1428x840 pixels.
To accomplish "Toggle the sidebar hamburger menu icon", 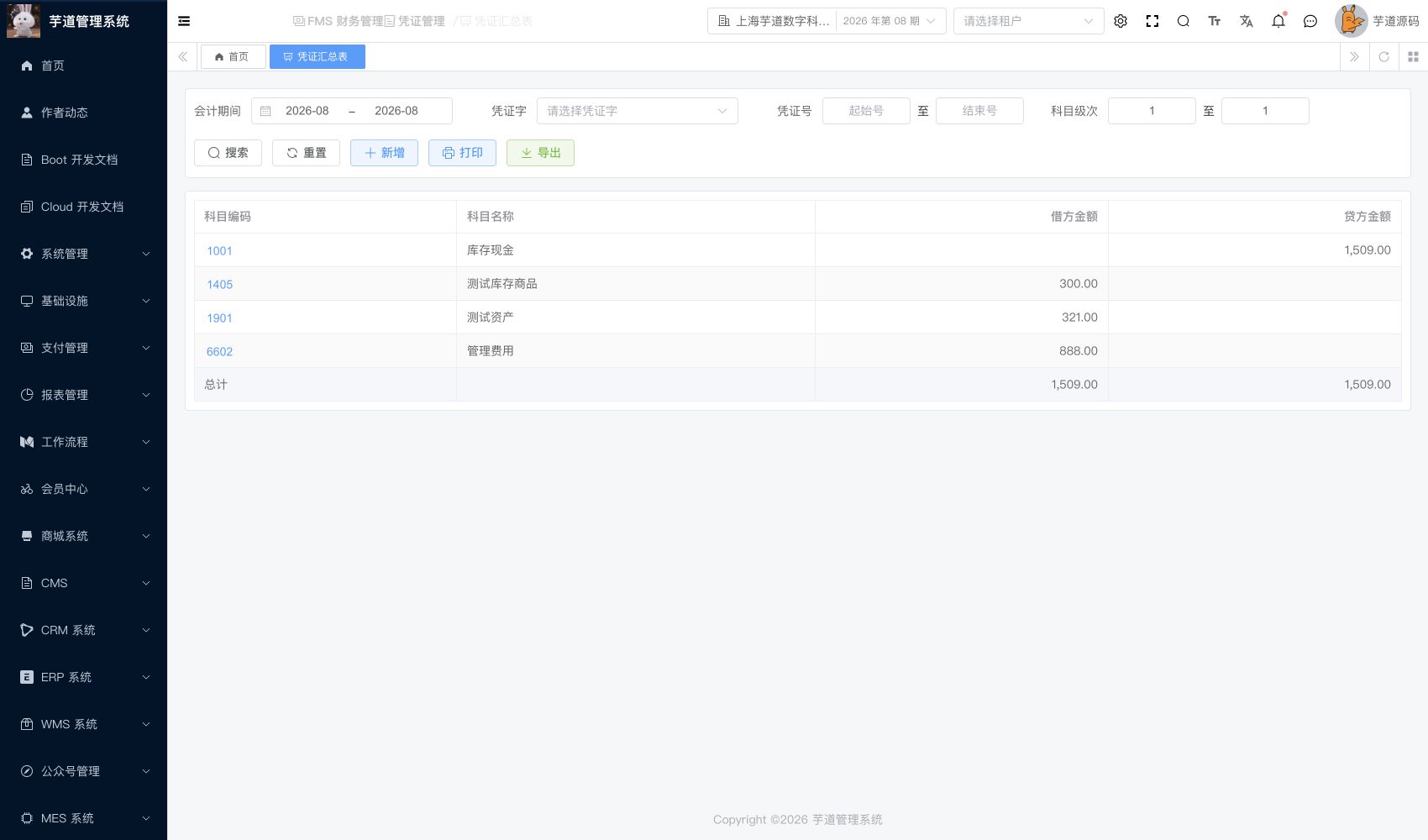I will tap(184, 21).
